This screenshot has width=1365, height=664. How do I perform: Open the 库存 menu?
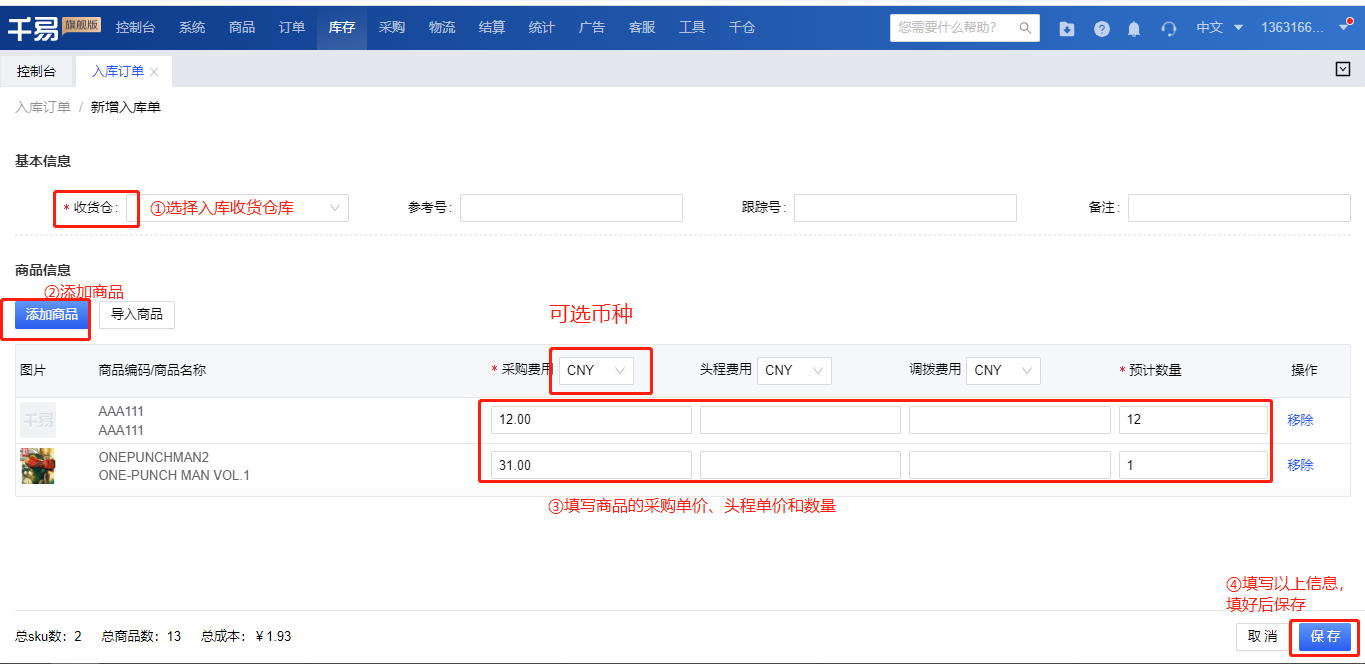point(342,28)
